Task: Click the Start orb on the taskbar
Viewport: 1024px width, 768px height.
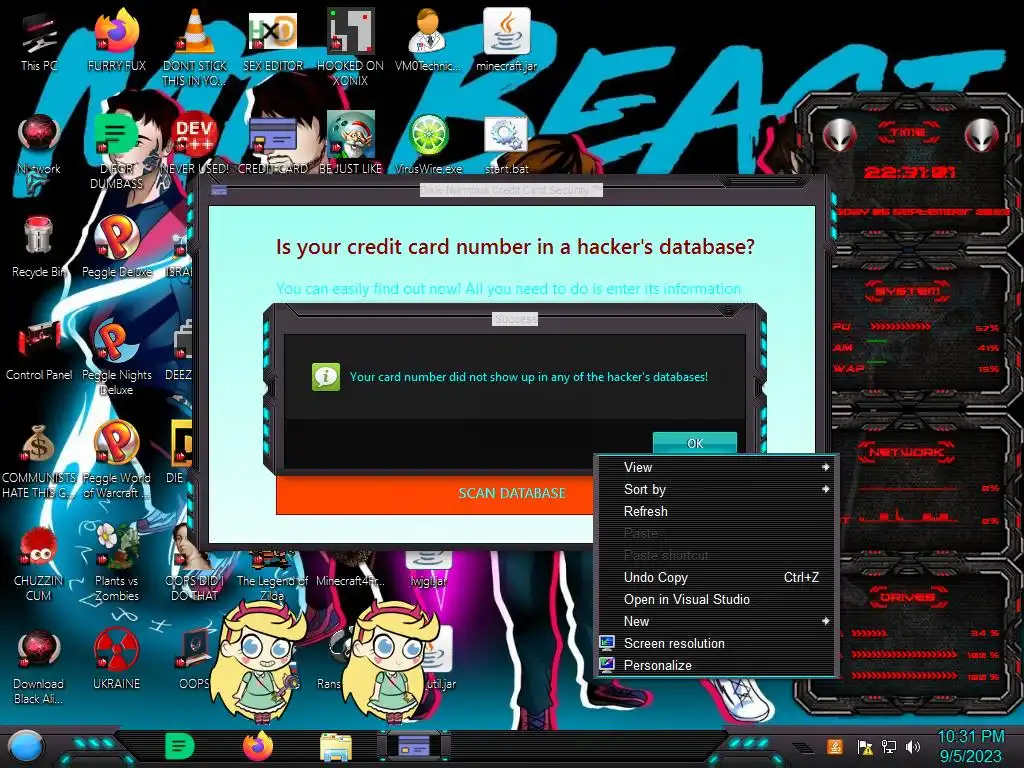Action: pos(26,746)
